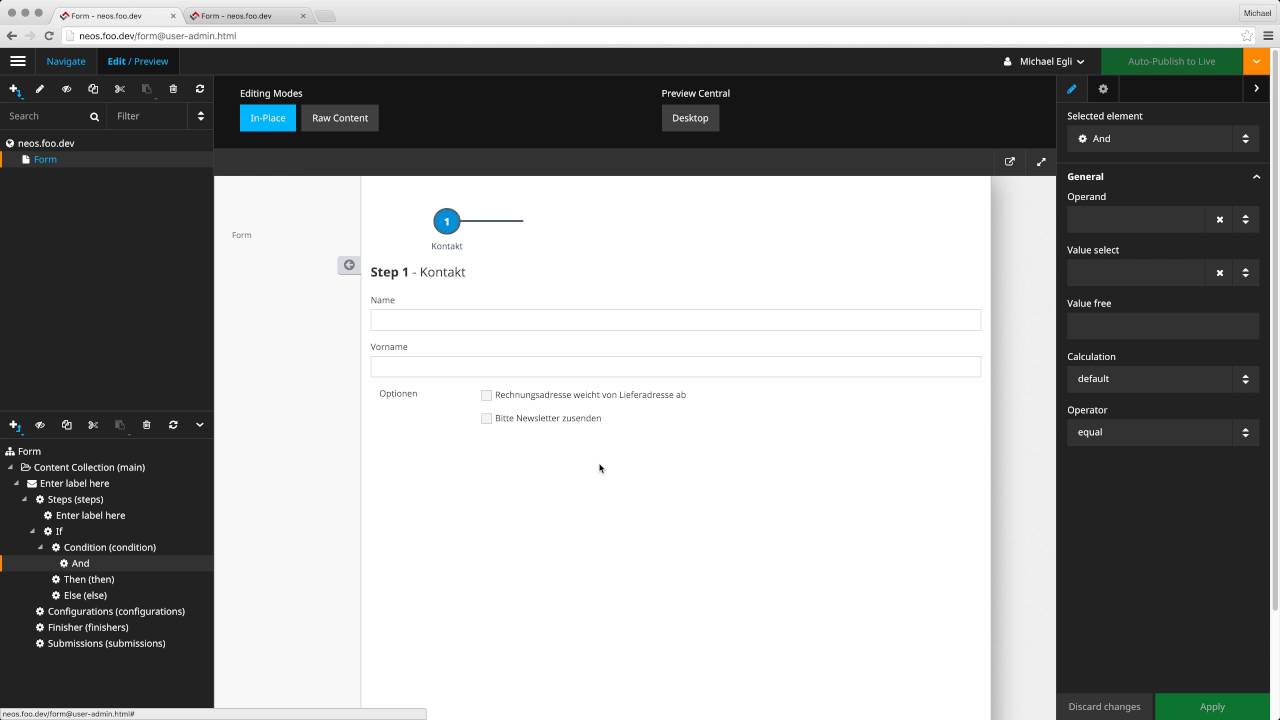Open the inspector gear settings tab
Viewport: 1280px width, 720px height.
pos(1103,89)
